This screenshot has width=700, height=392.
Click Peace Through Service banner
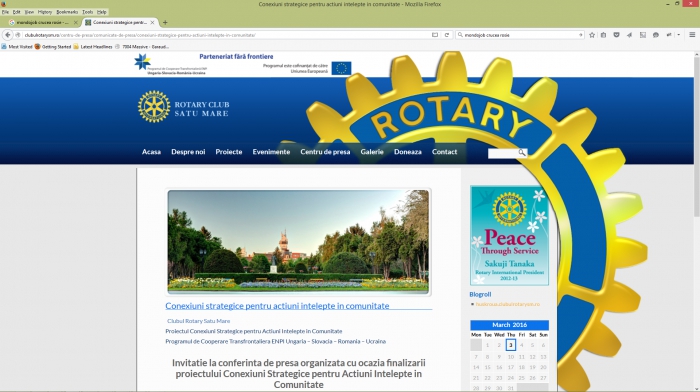coord(509,235)
